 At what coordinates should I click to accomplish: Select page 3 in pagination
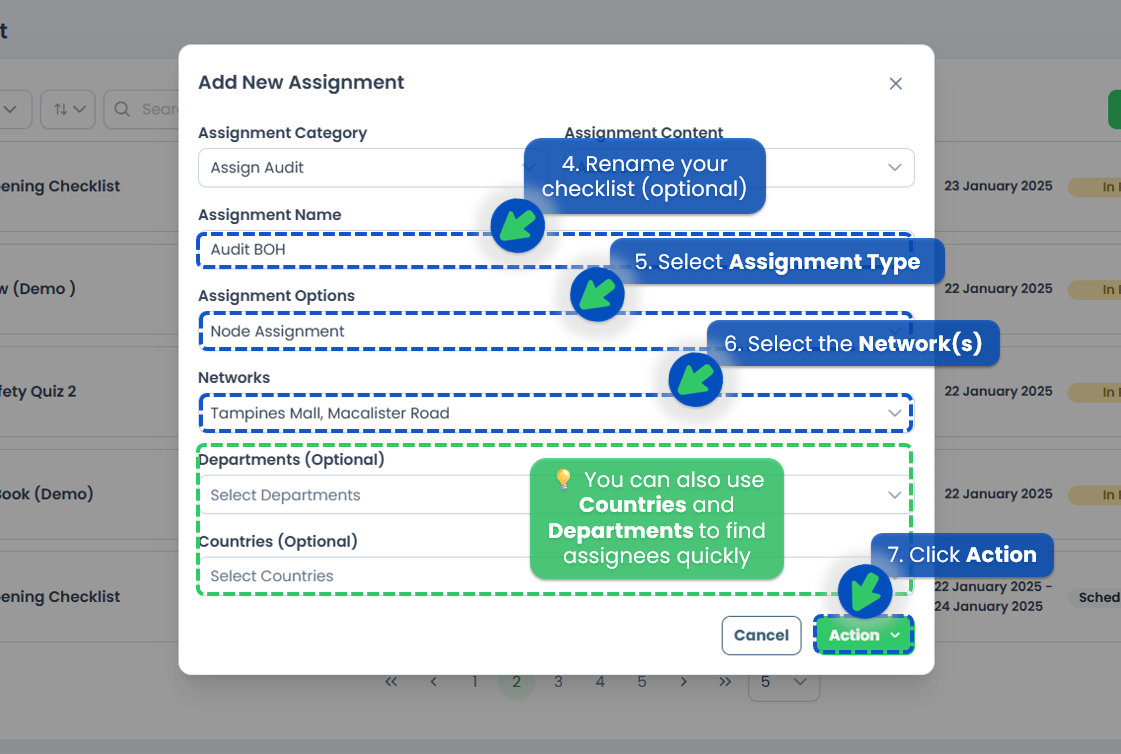558,682
